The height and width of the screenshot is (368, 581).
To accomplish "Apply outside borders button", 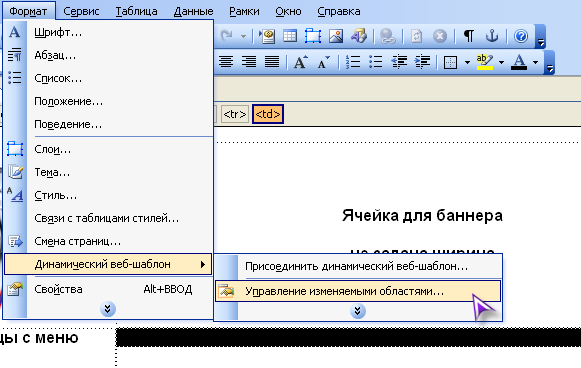I will [x=450, y=62].
